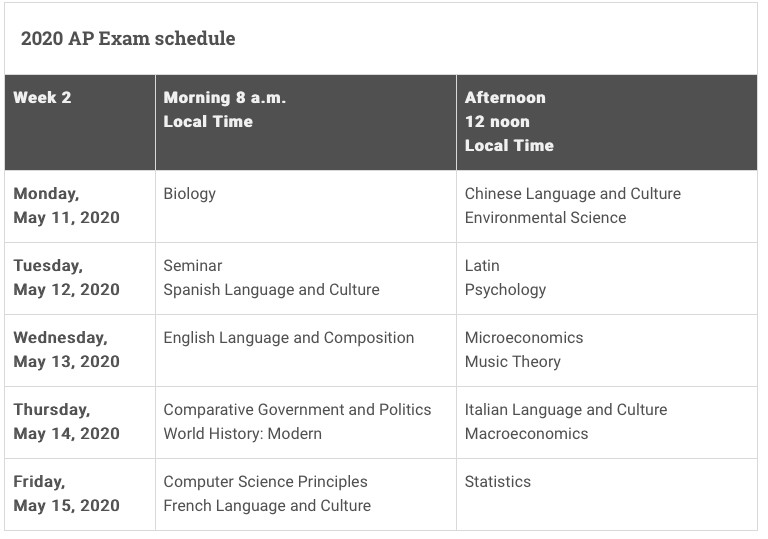This screenshot has width=768, height=539.
Task: Select the Monday, May 11, 2020 row
Action: click(381, 206)
